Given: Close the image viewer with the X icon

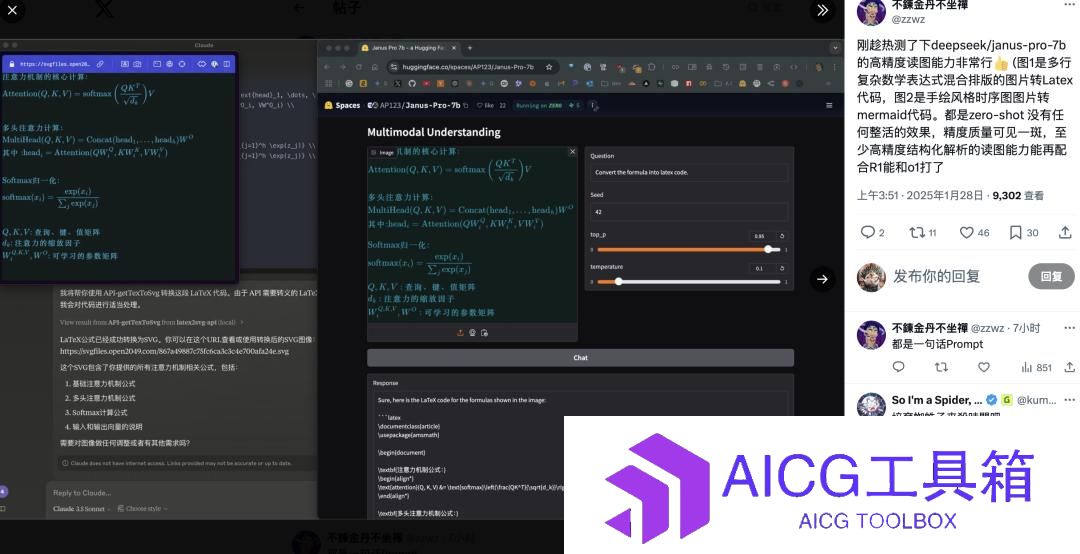Looking at the screenshot, I should click(x=12, y=10).
